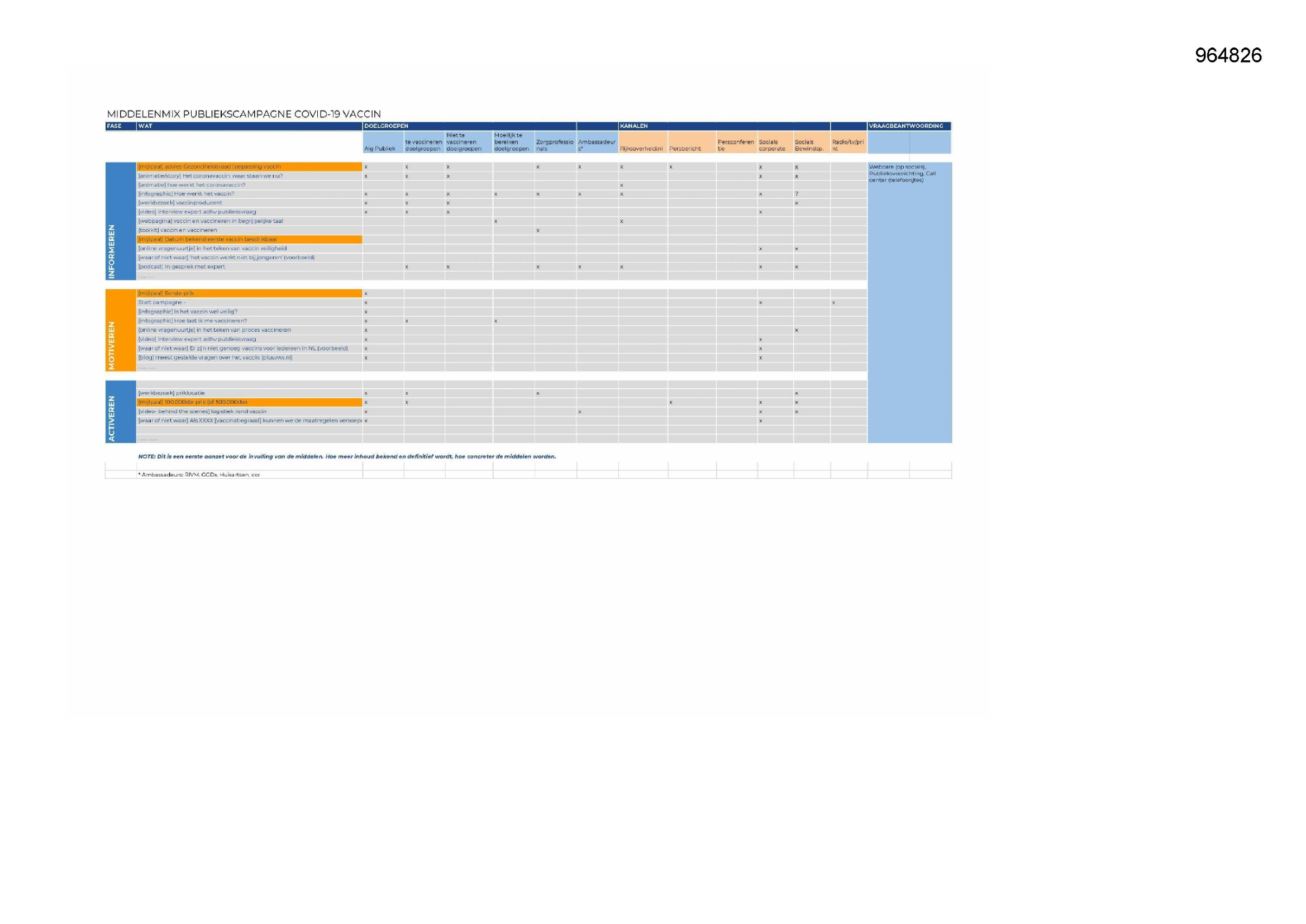Click '[infographic] Is het vaccin wel veilig?'
The image size is (1306, 924).
[249, 312]
